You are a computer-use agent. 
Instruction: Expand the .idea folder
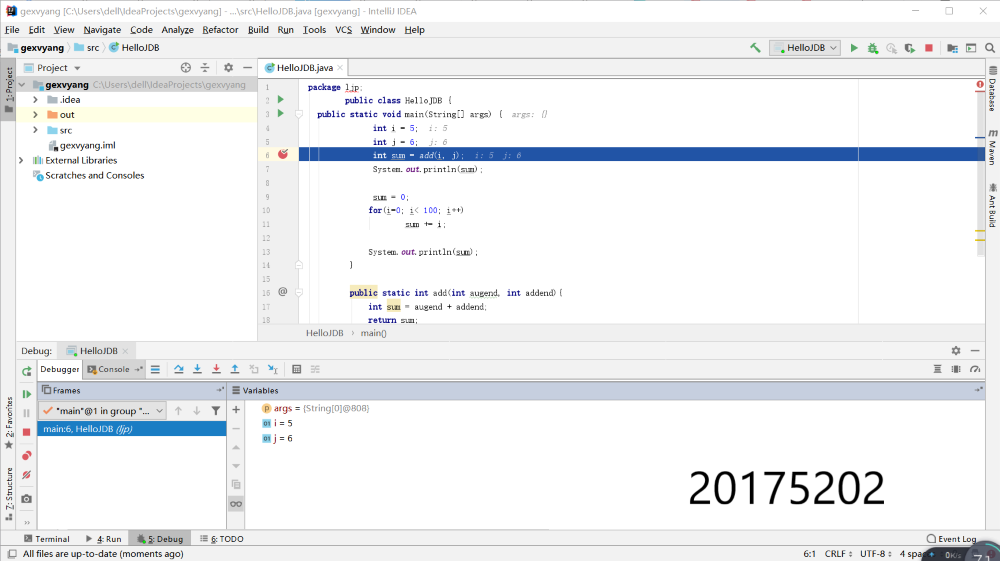tap(36, 99)
